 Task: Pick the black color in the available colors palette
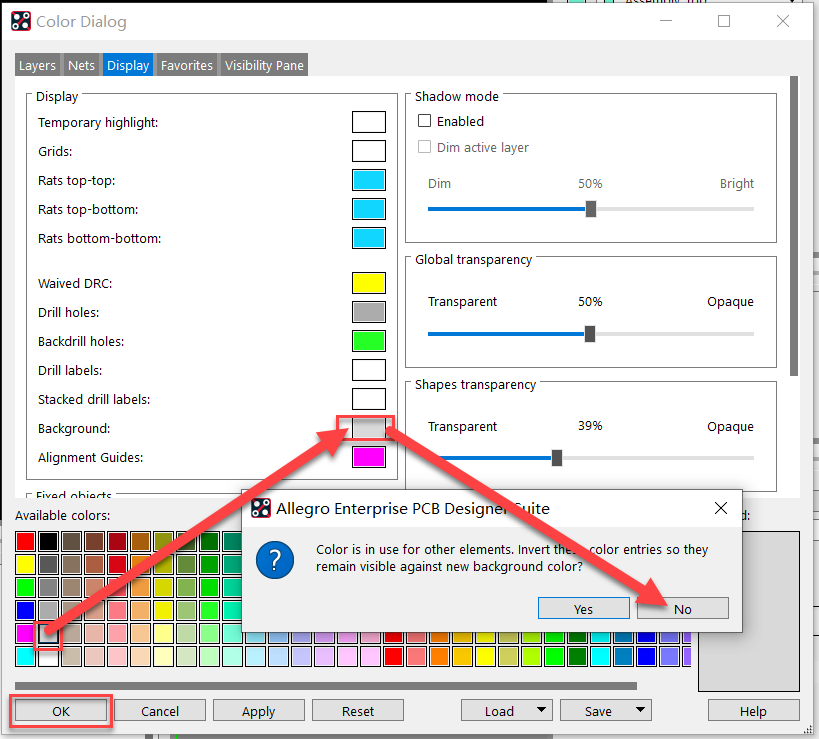click(48, 542)
